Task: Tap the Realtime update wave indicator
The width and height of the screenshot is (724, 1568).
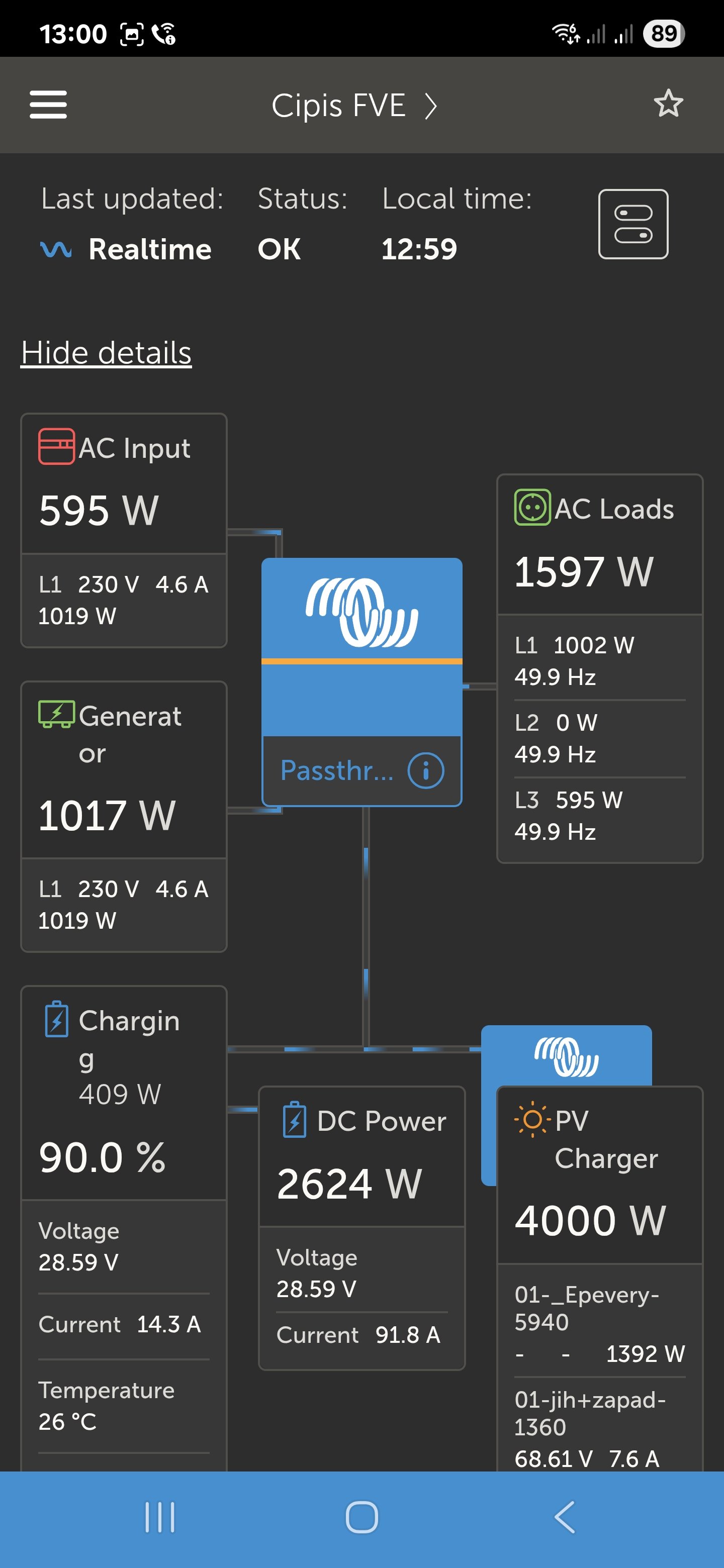Action: [x=56, y=250]
